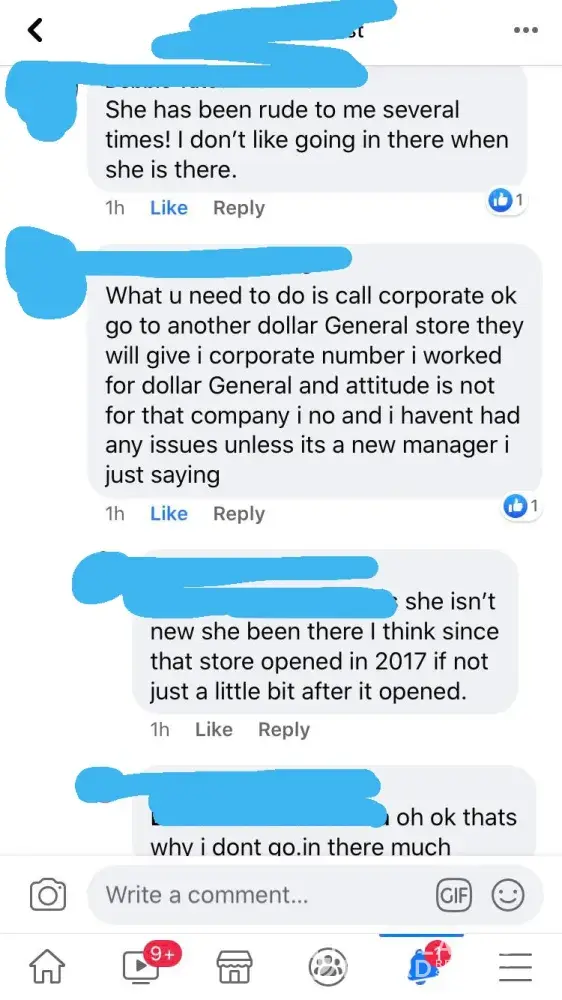
Task: Tap the GIF button in comment box
Action: click(x=454, y=895)
